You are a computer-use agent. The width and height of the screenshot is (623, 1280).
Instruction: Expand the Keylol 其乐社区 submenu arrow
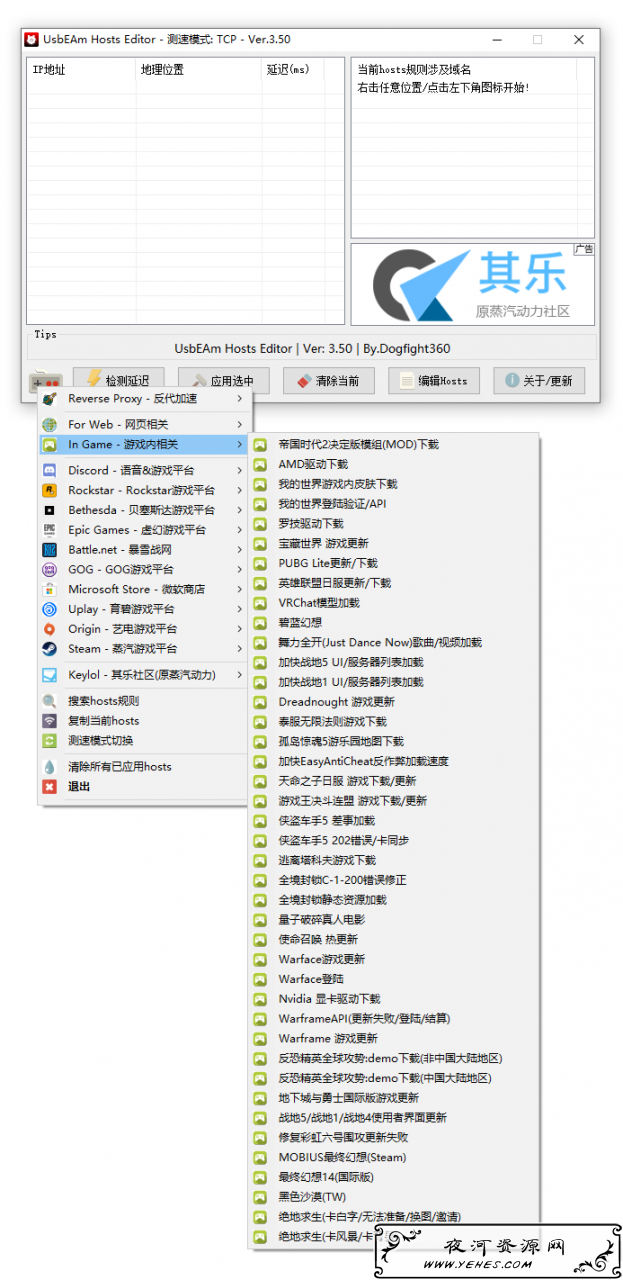click(x=240, y=675)
